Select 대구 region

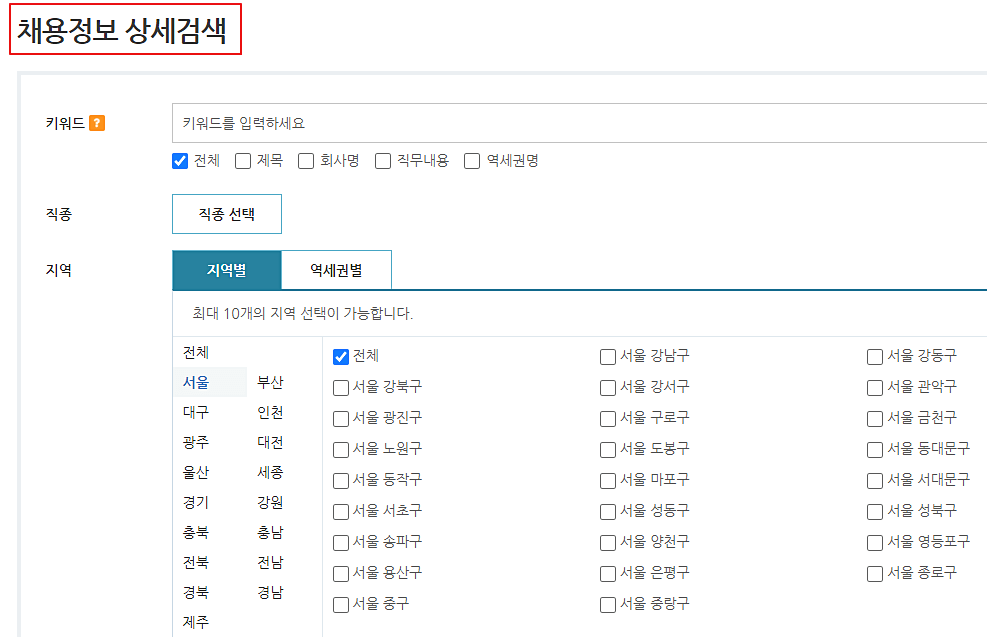pyautogui.click(x=196, y=412)
